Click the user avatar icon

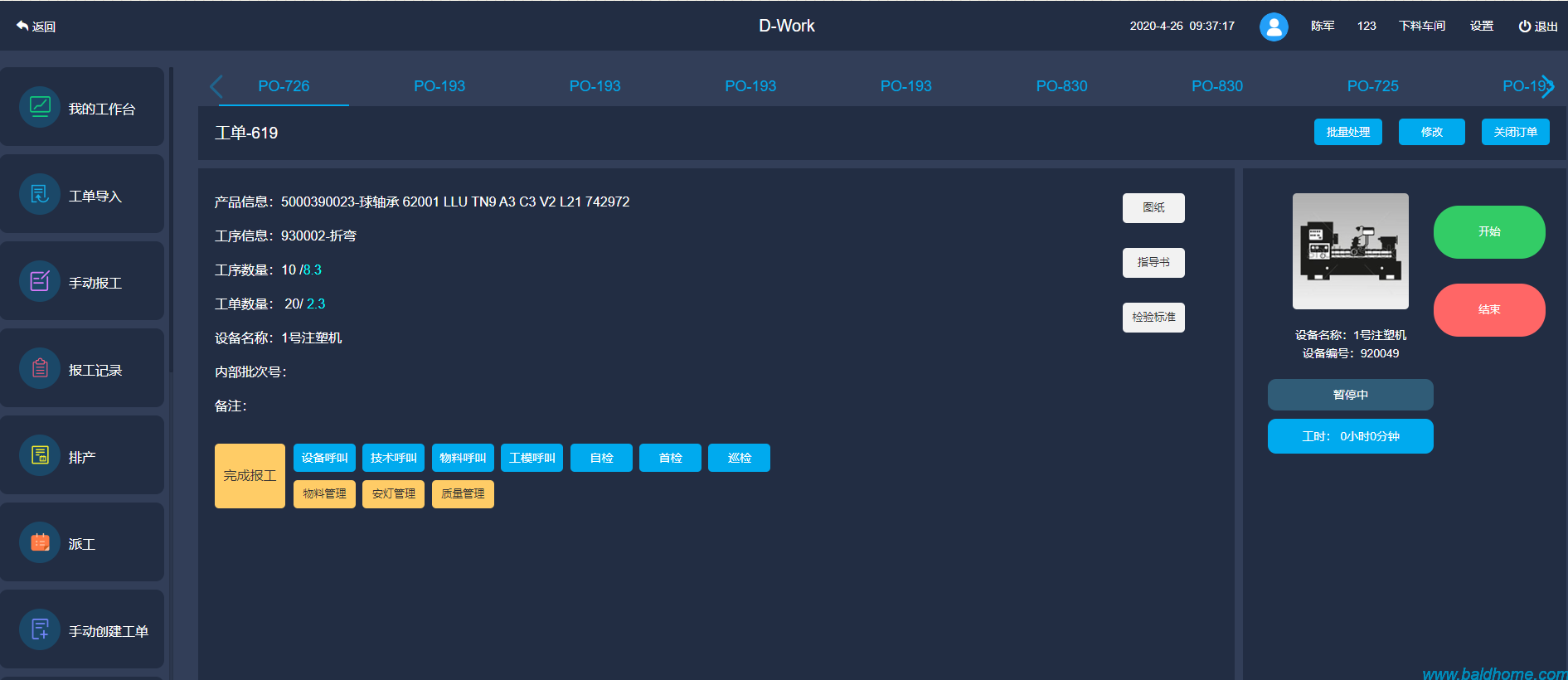(1274, 27)
